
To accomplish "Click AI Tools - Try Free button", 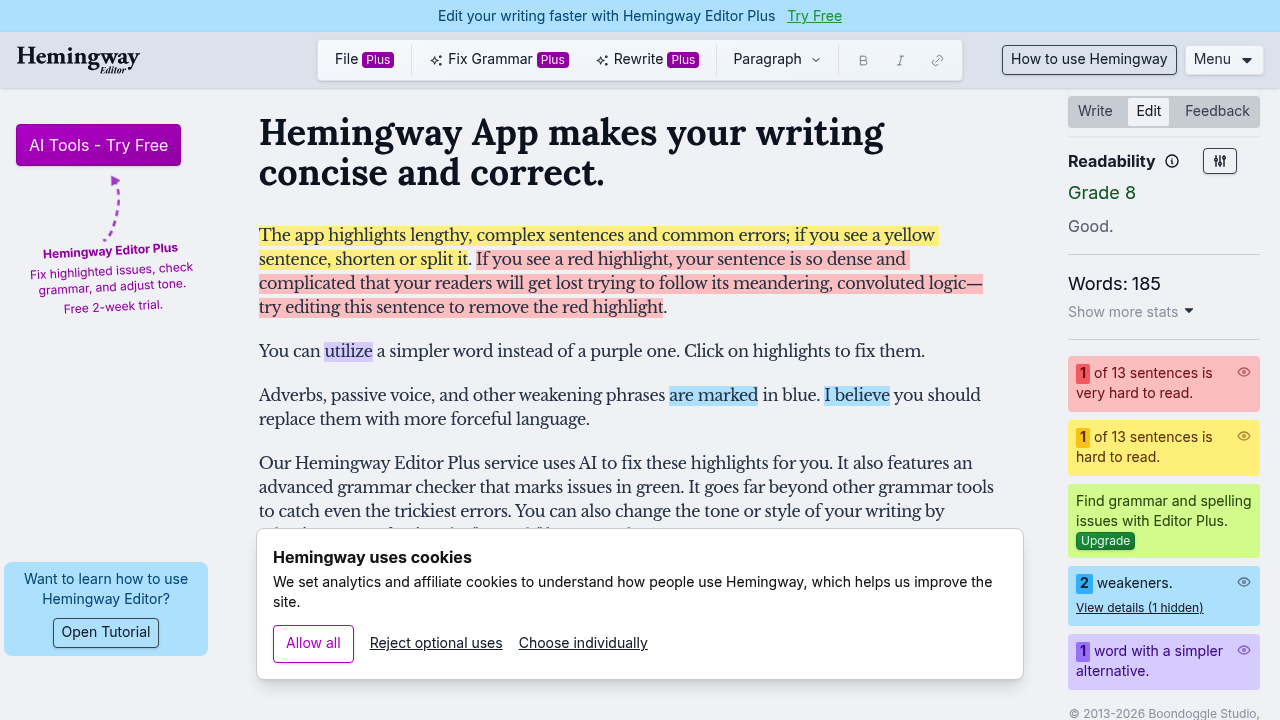I will tap(98, 145).
